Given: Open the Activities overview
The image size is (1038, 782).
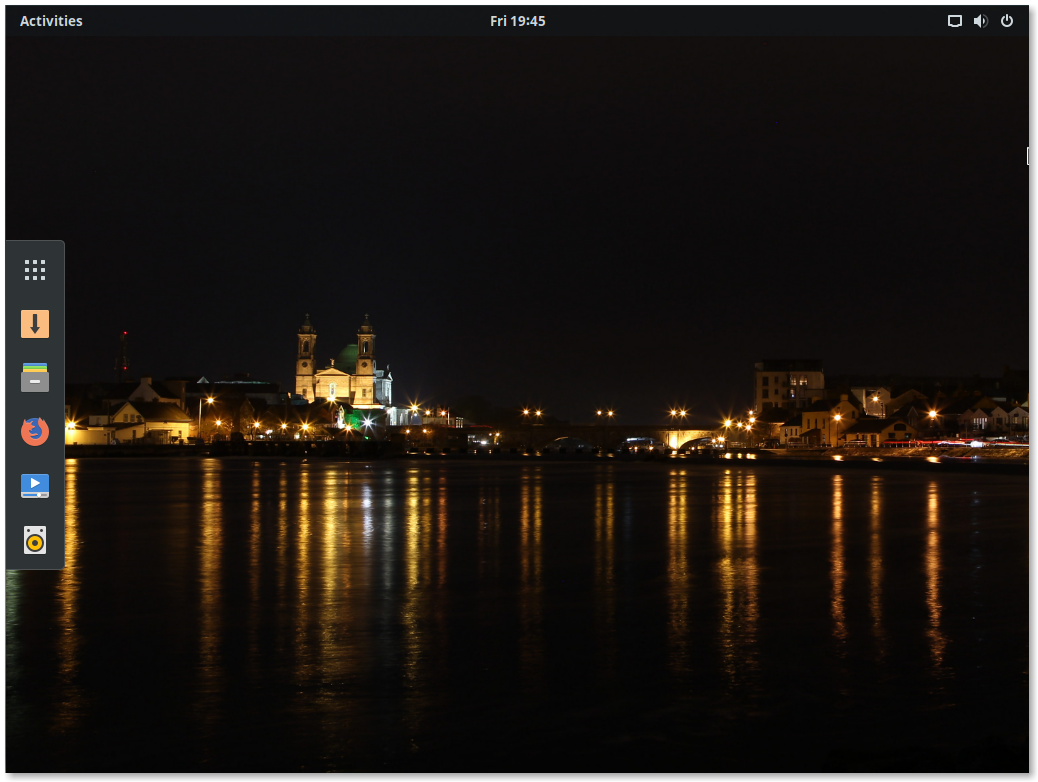Looking at the screenshot, I should [51, 21].
